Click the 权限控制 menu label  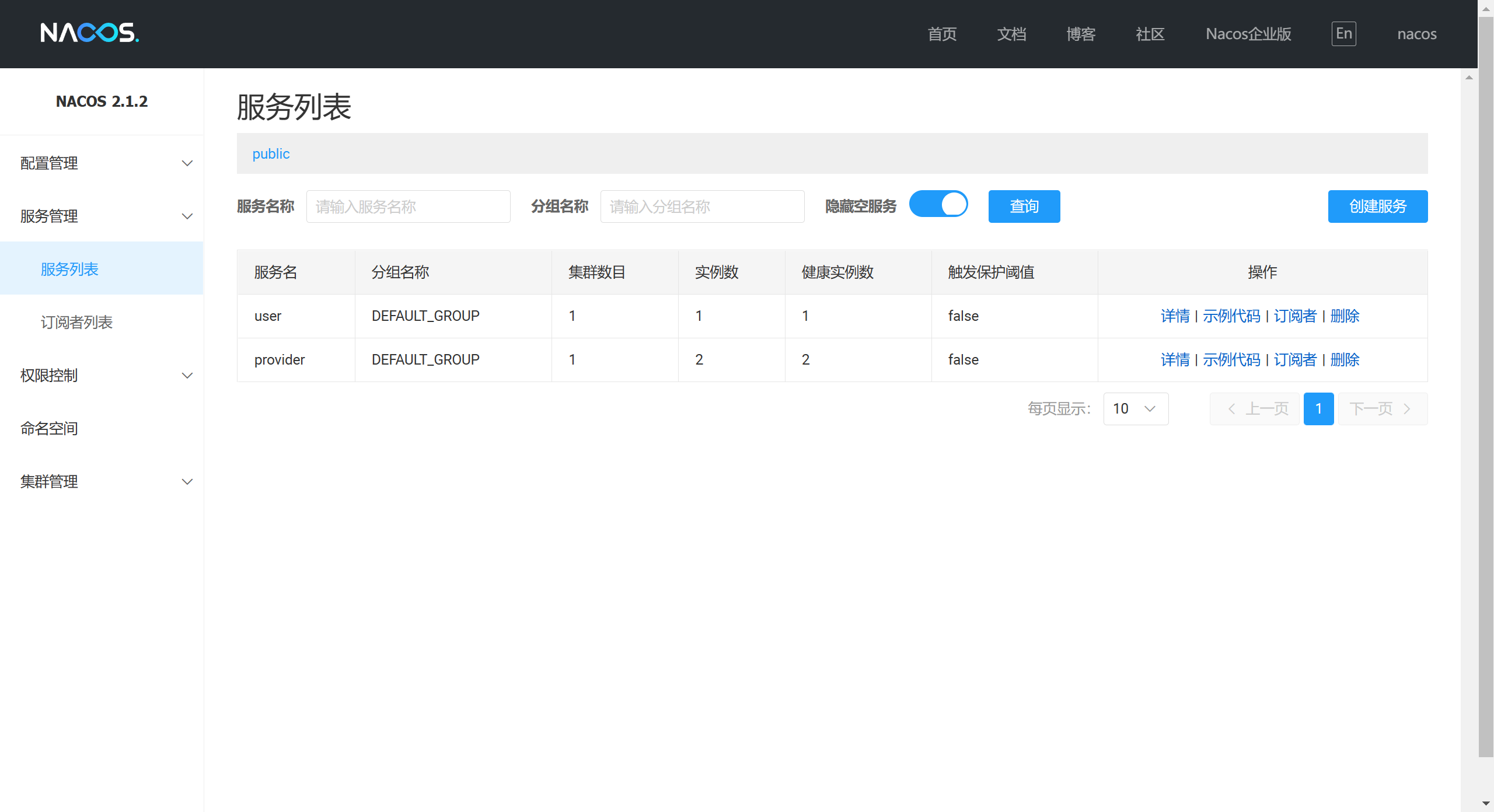coord(49,376)
